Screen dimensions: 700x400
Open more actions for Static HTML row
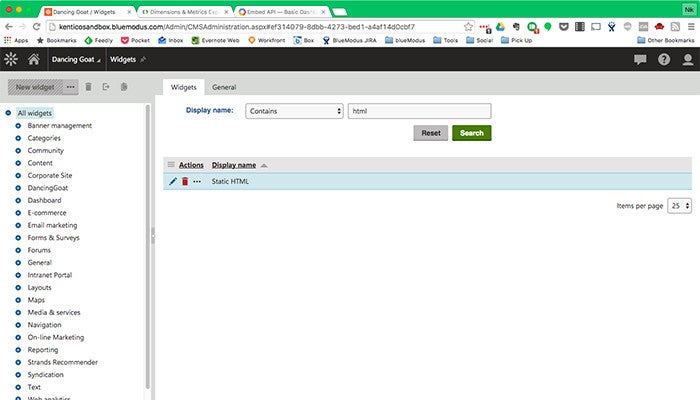[x=197, y=182]
